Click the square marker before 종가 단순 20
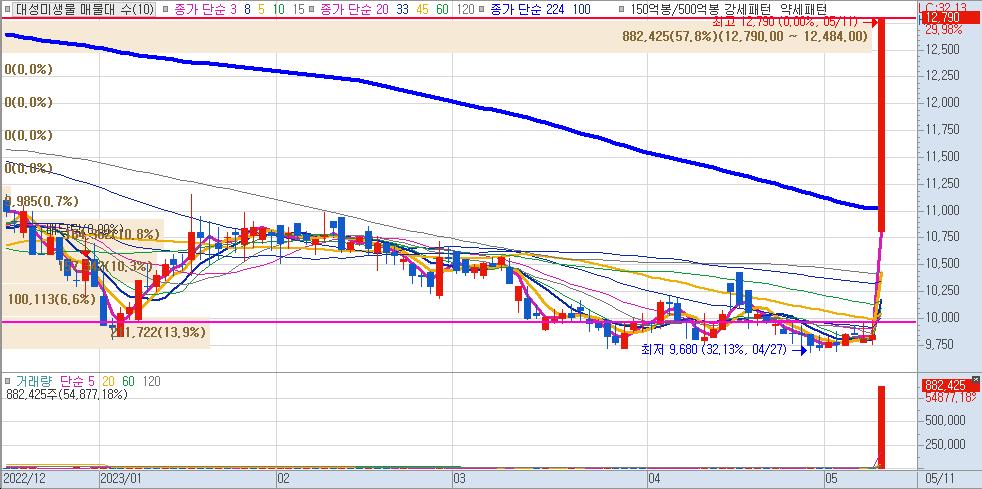The image size is (982, 489). coord(313,9)
